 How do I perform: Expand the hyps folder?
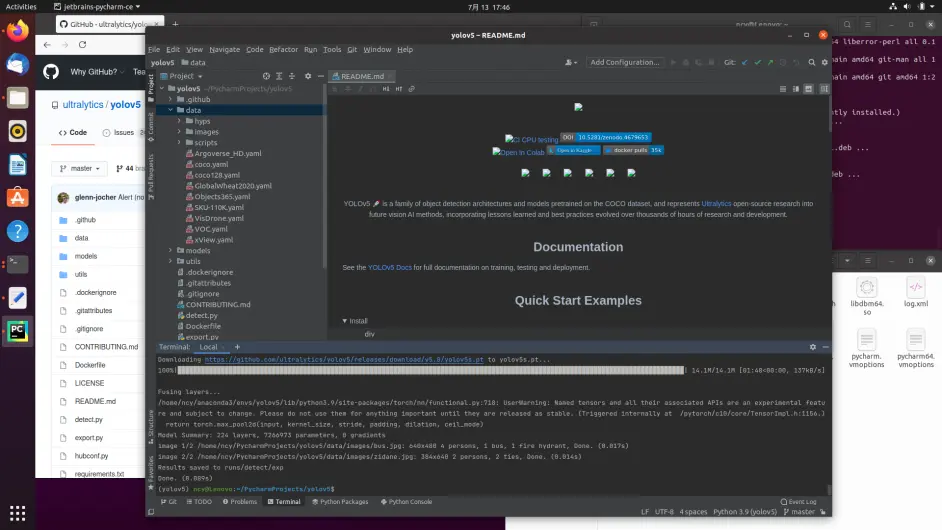179,121
